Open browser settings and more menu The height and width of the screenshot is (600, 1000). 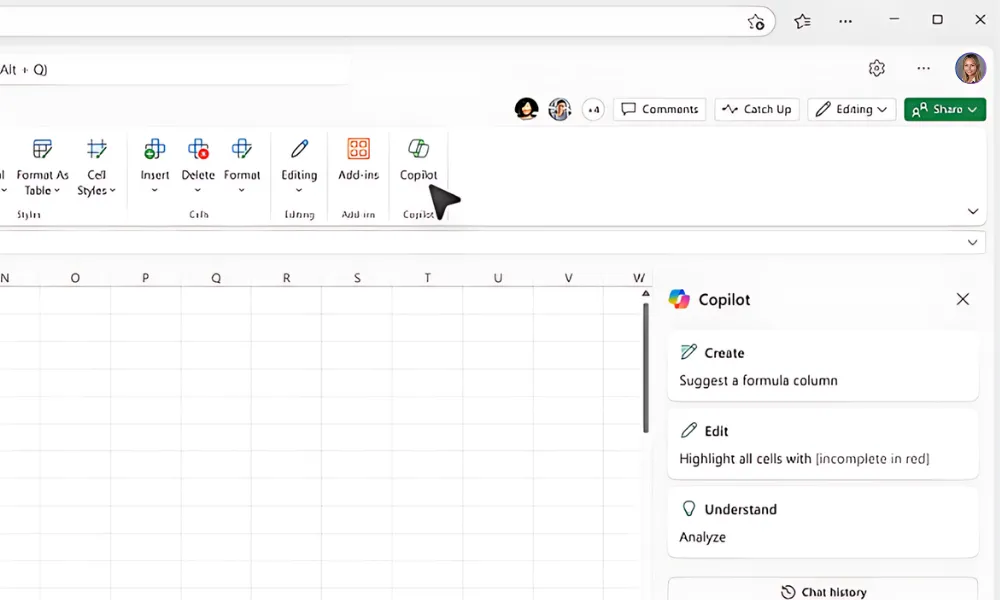846,22
